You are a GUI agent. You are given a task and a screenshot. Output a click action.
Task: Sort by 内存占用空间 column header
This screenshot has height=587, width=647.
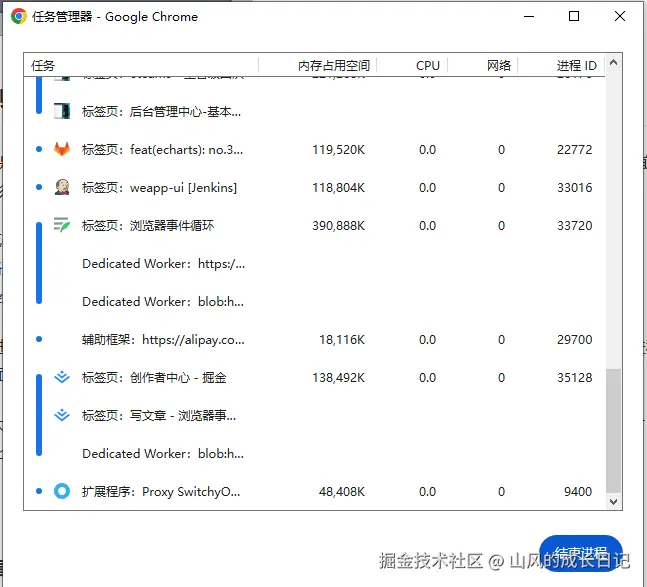317,65
